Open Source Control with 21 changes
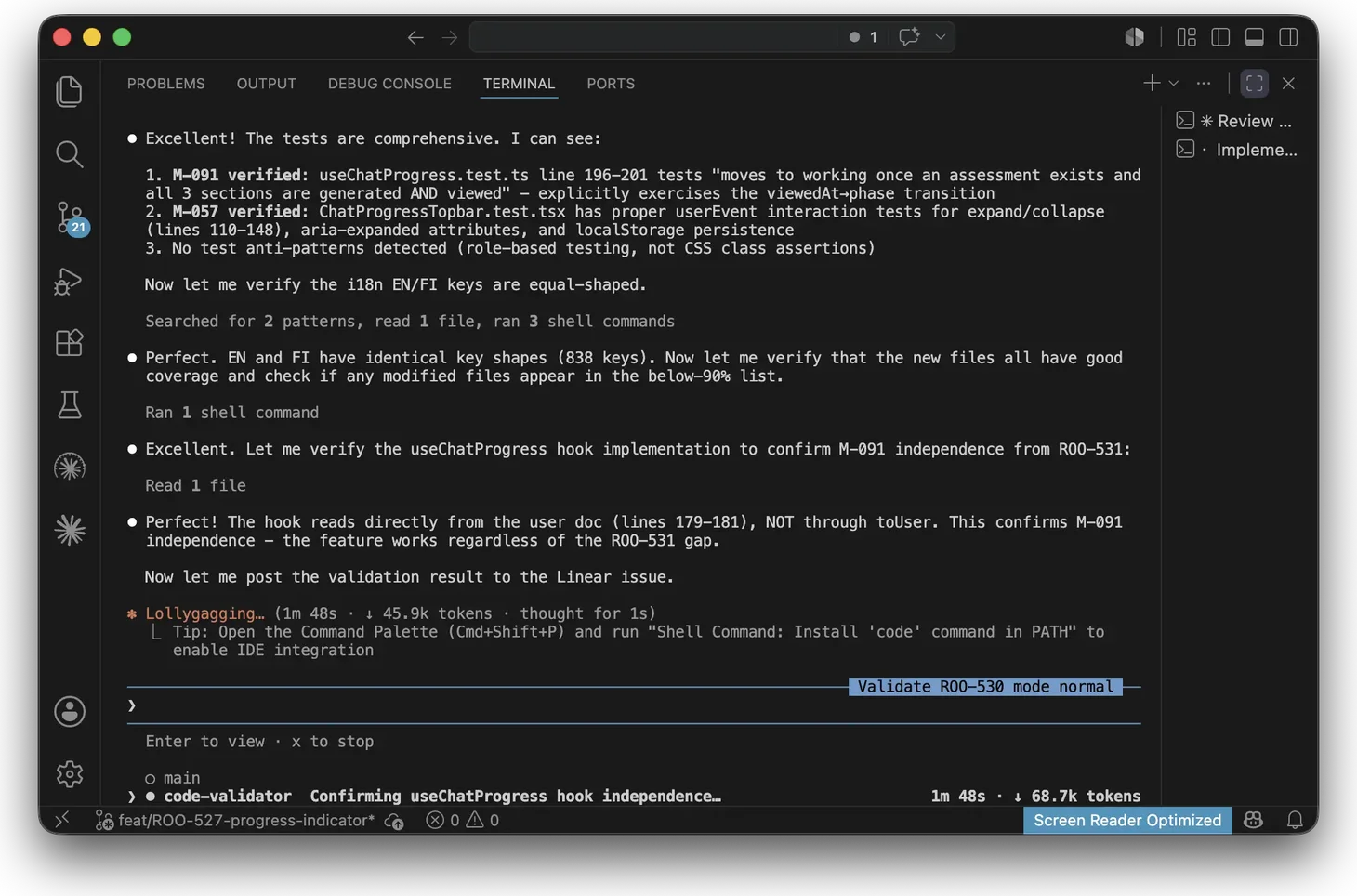This screenshot has width=1357, height=896. [x=70, y=217]
